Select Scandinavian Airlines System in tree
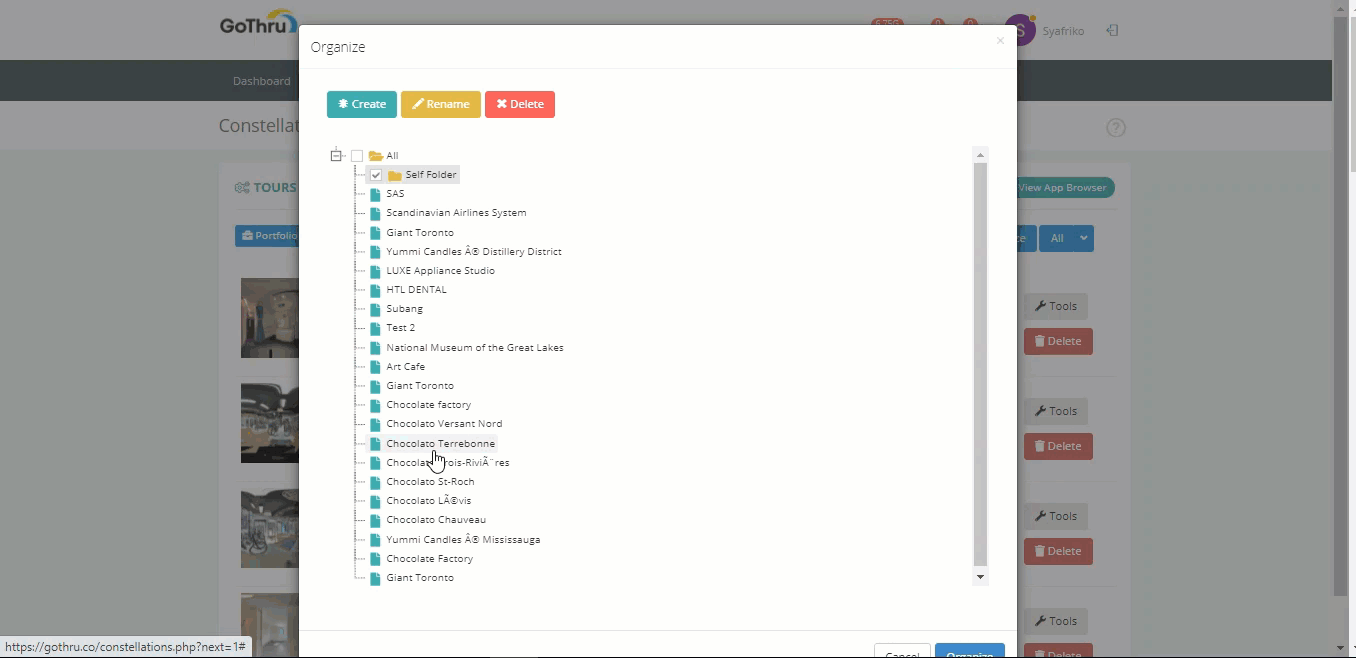The width and height of the screenshot is (1356, 658). pos(456,213)
